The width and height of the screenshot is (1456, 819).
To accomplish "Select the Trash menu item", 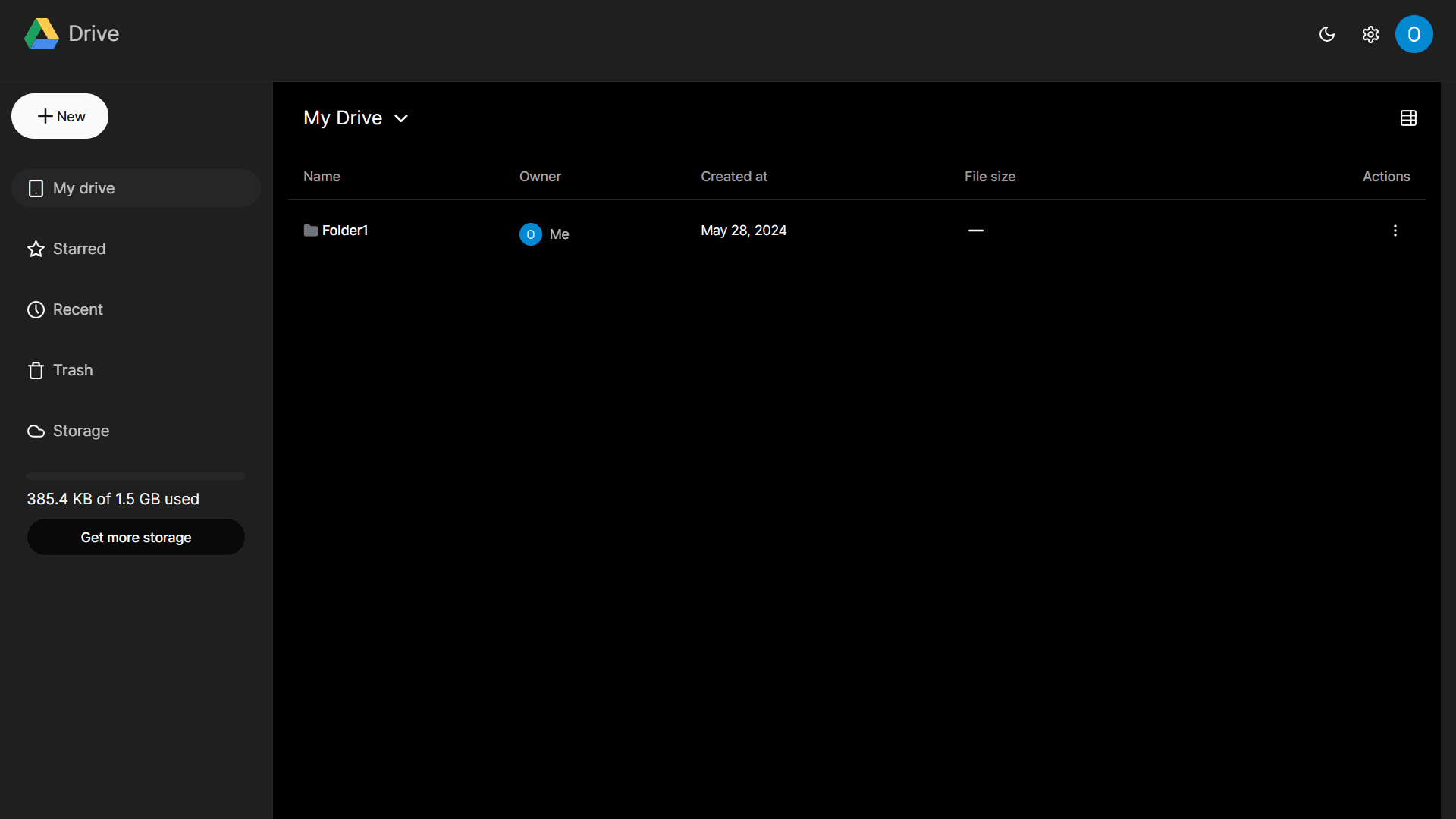I will pyautogui.click(x=72, y=370).
